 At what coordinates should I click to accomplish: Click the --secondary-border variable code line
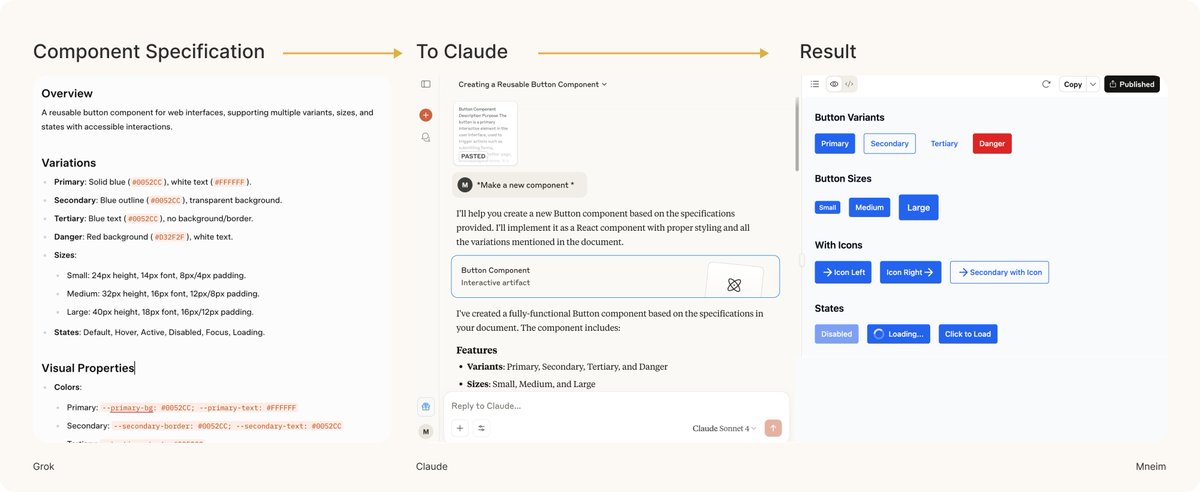[227, 426]
